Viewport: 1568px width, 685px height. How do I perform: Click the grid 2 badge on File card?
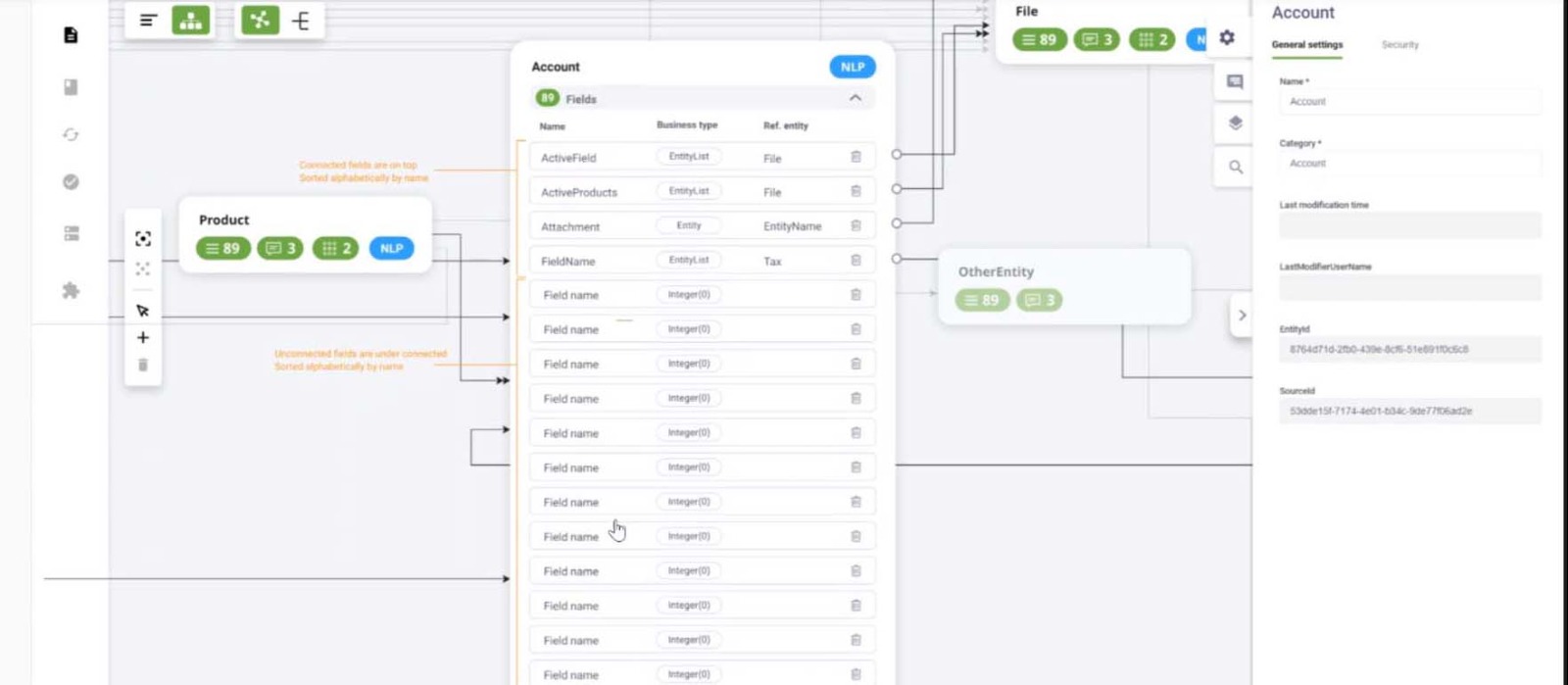pos(1152,39)
